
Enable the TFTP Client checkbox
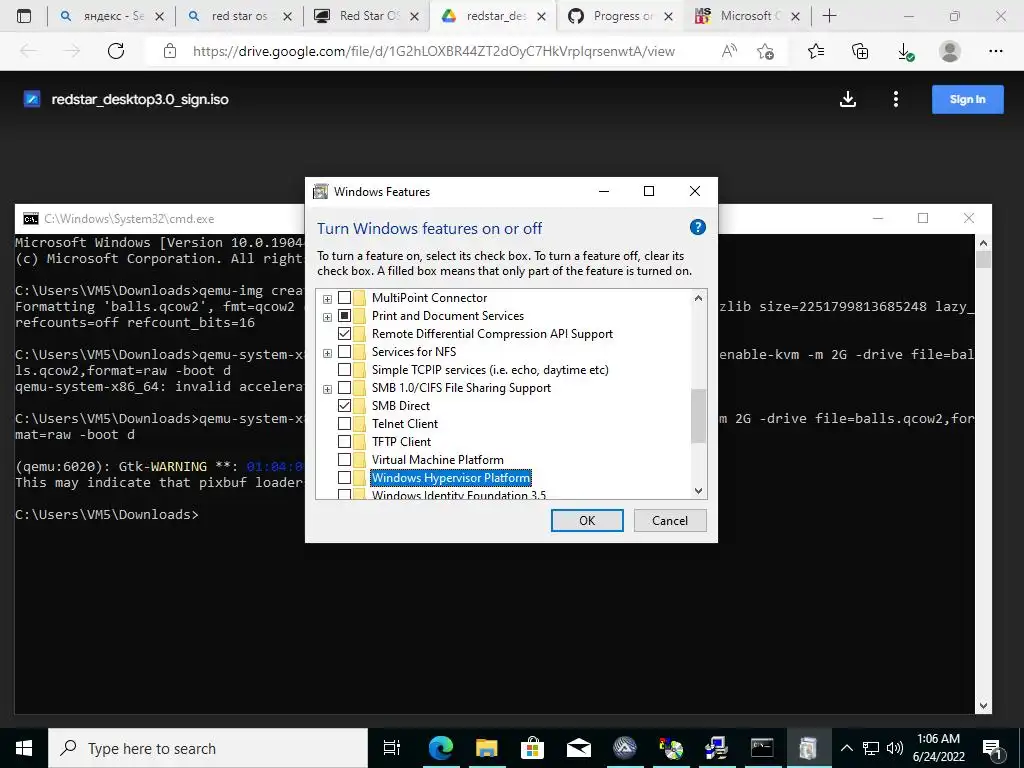344,441
